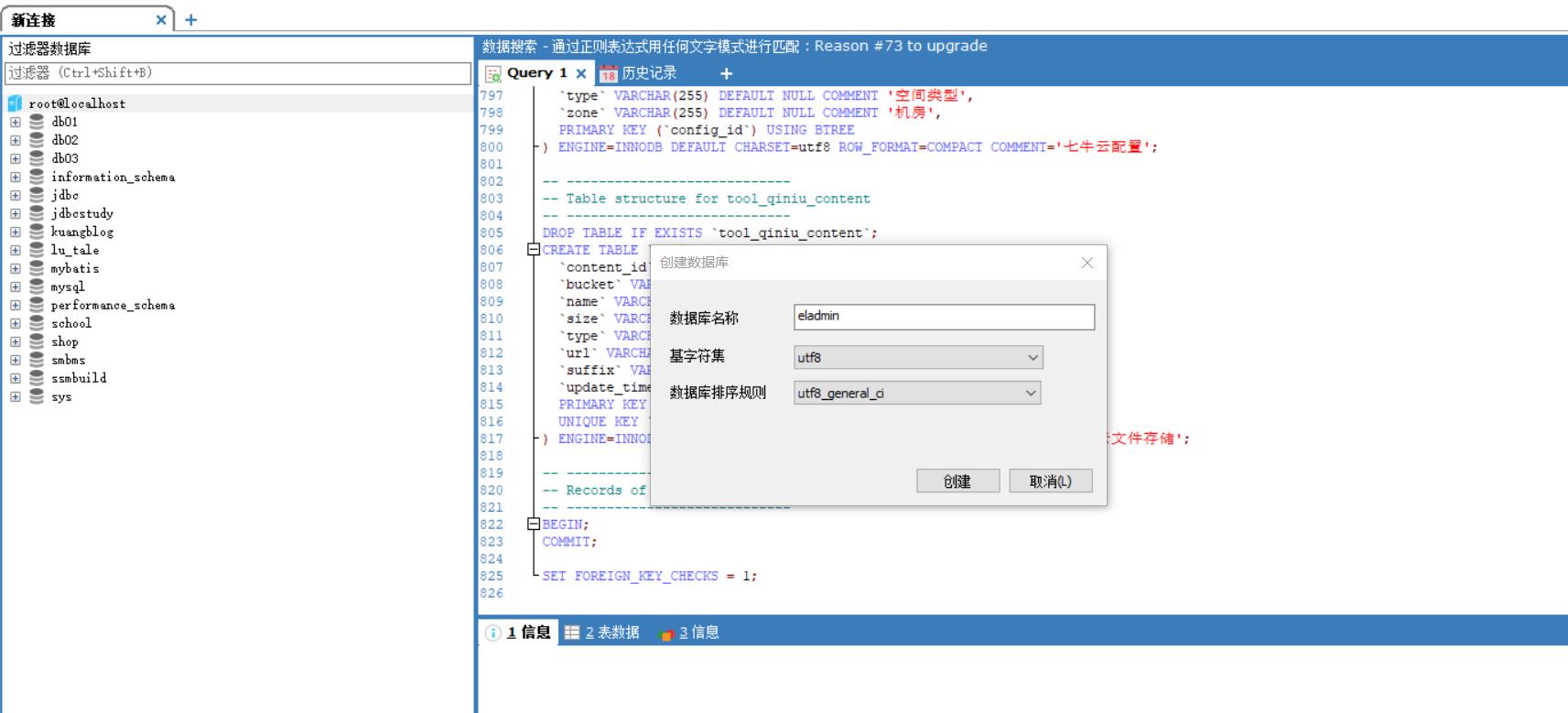The width and height of the screenshot is (1568, 713).
Task: Click the db03 database icon
Action: click(x=37, y=158)
